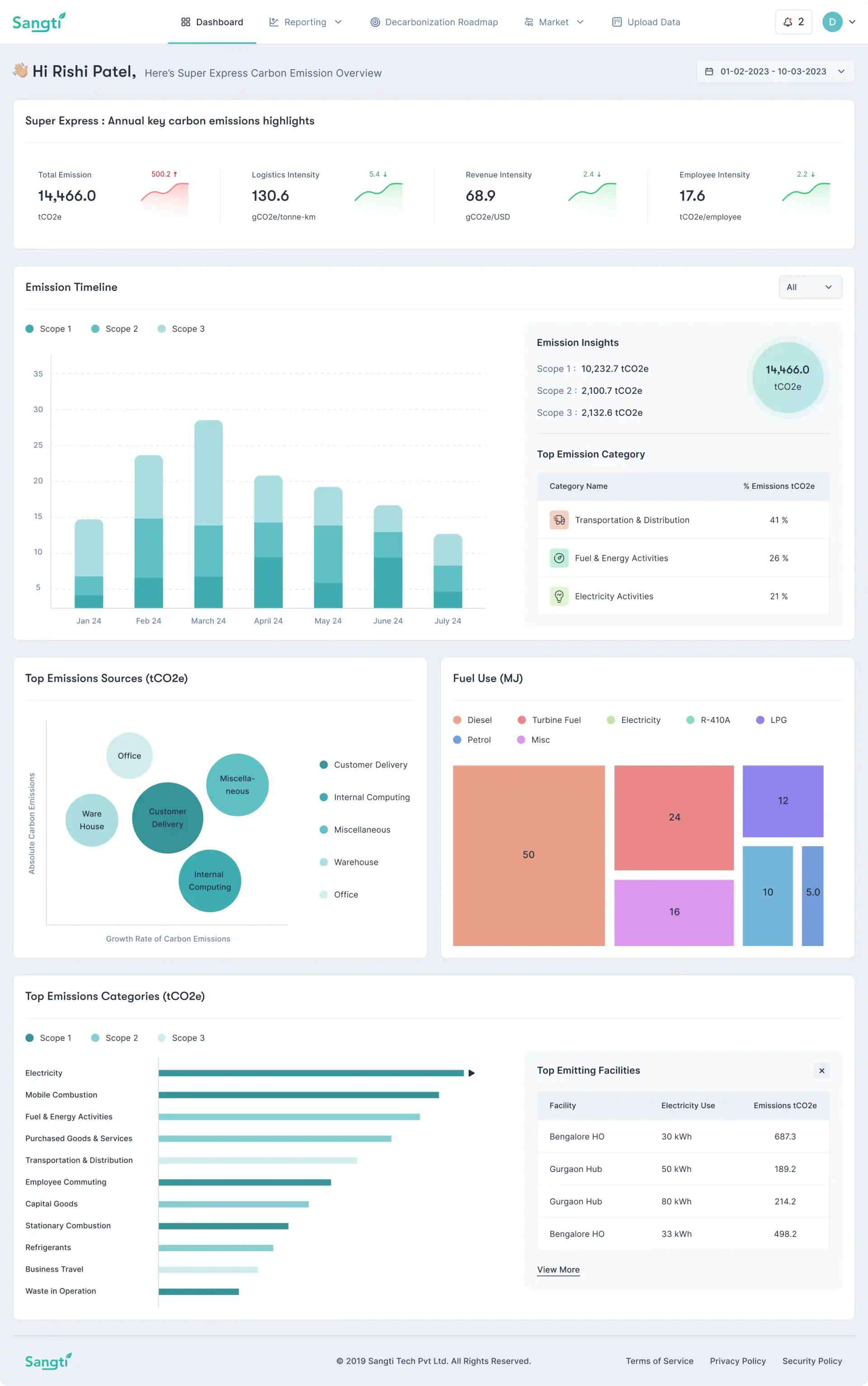Image resolution: width=868 pixels, height=1386 pixels.
Task: Click the user avatar labeled D
Action: (832, 22)
